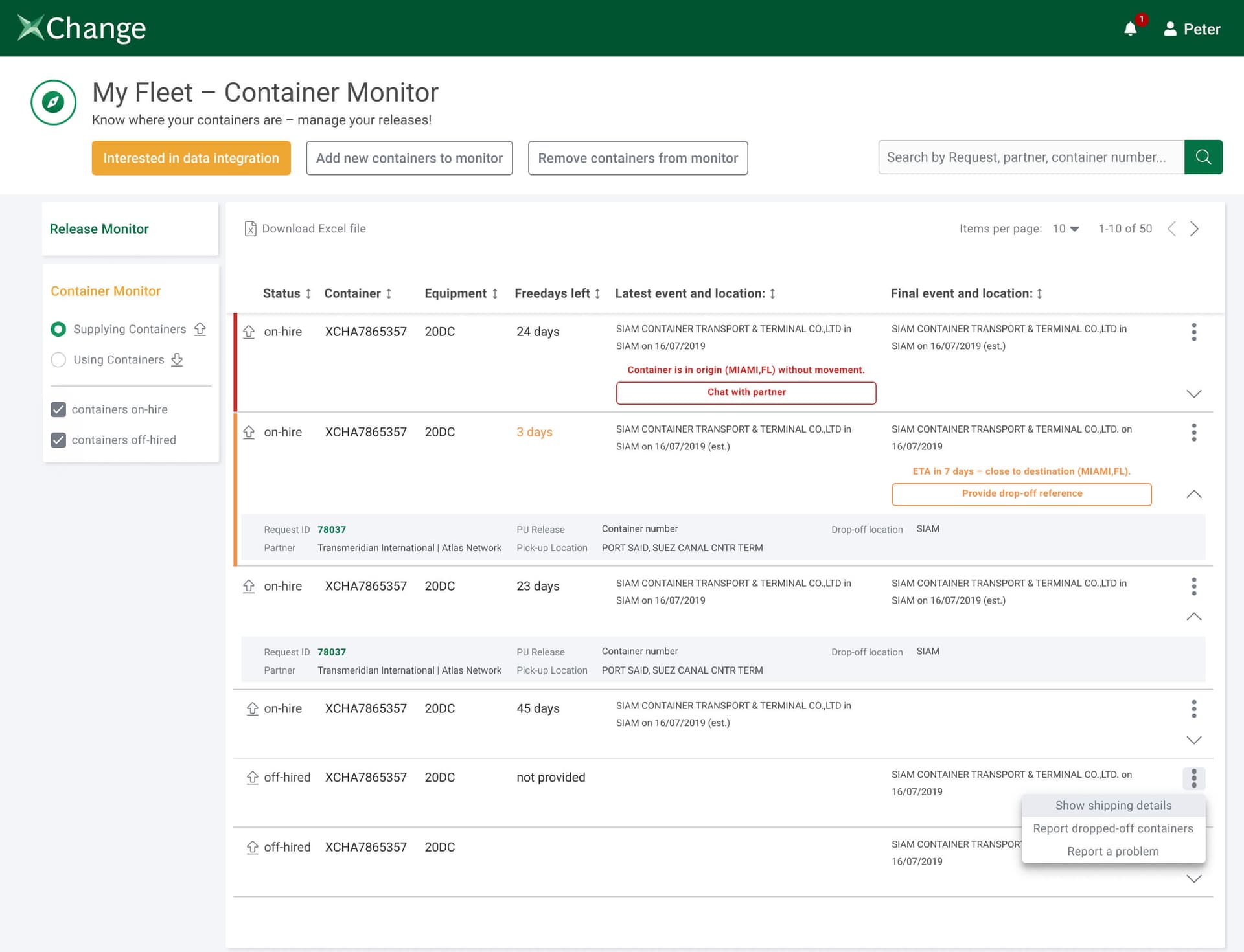Select Report a problem menu item
Image resolution: width=1244 pixels, height=952 pixels.
tap(1113, 852)
